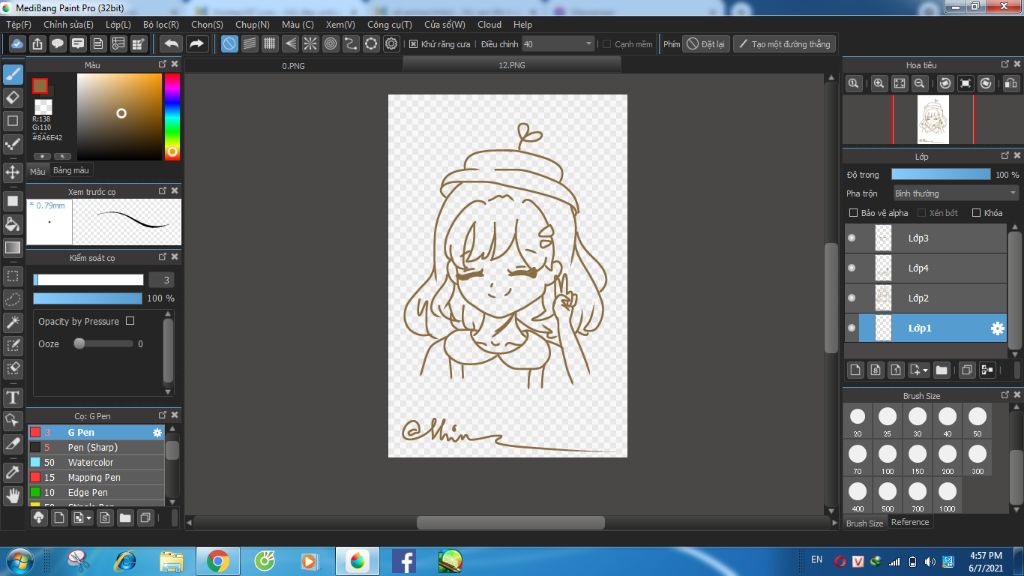Select Mapping Pen brush in list

pyautogui.click(x=96, y=477)
